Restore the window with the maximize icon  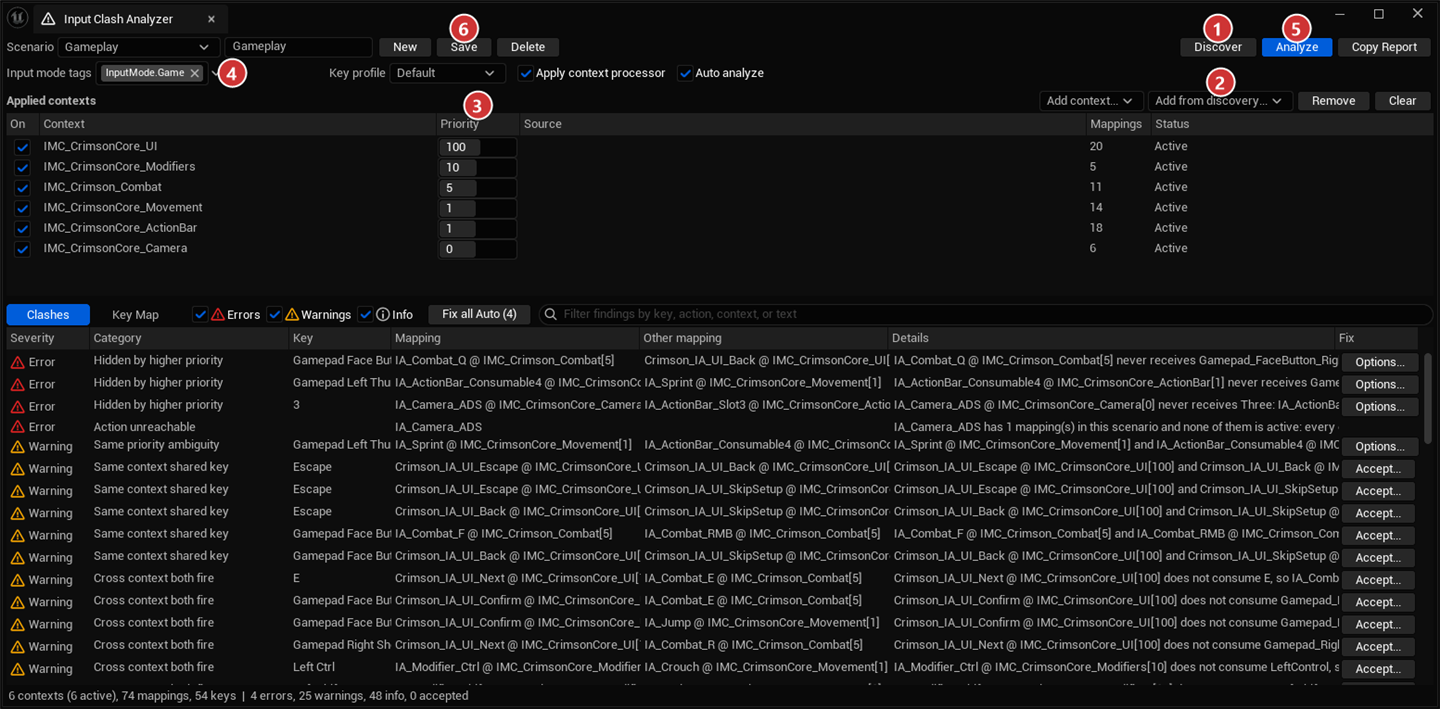[x=1379, y=14]
